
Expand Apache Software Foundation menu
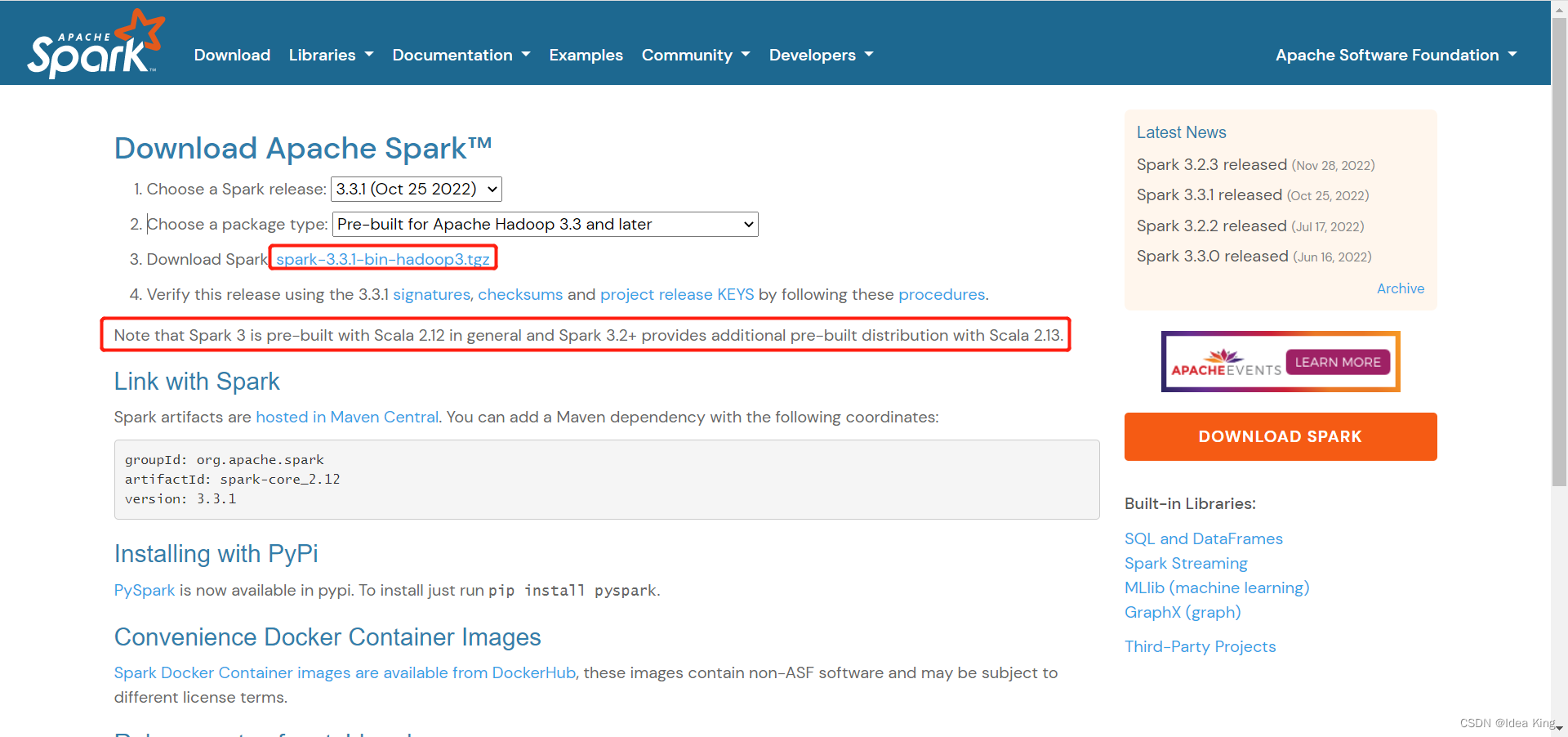1396,55
